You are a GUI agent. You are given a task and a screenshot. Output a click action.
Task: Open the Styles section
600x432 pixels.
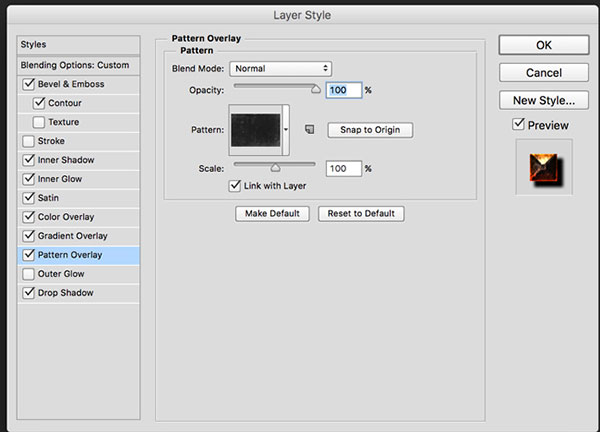pyautogui.click(x=78, y=45)
